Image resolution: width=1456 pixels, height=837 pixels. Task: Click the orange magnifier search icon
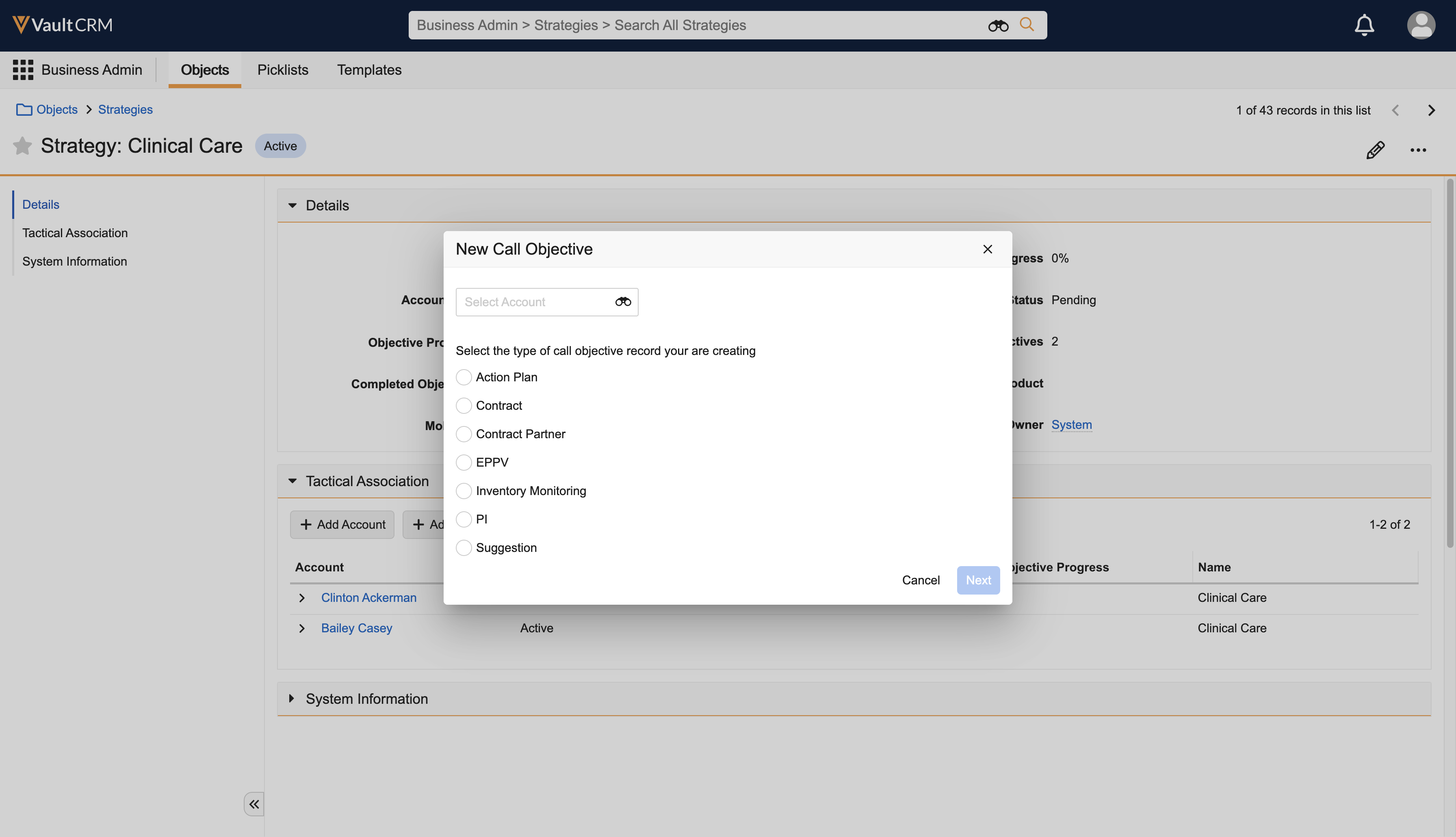point(1027,25)
